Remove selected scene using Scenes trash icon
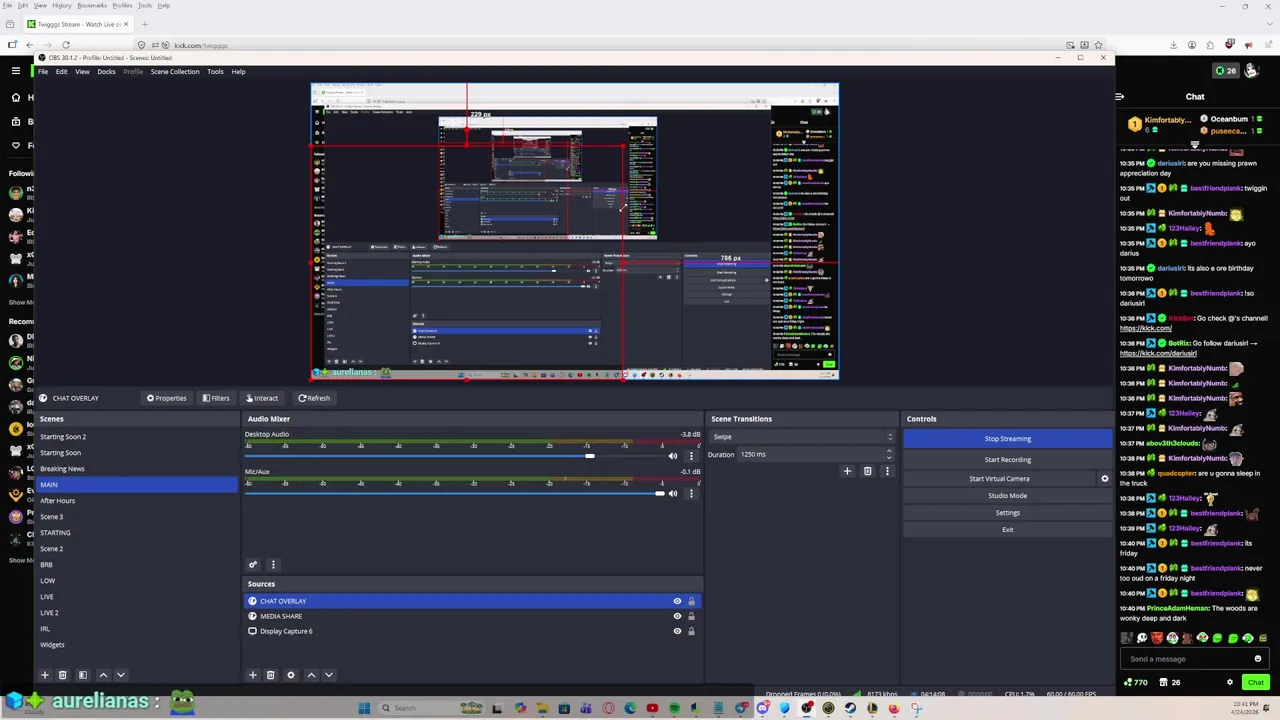Image resolution: width=1280 pixels, height=720 pixels. pos(62,675)
